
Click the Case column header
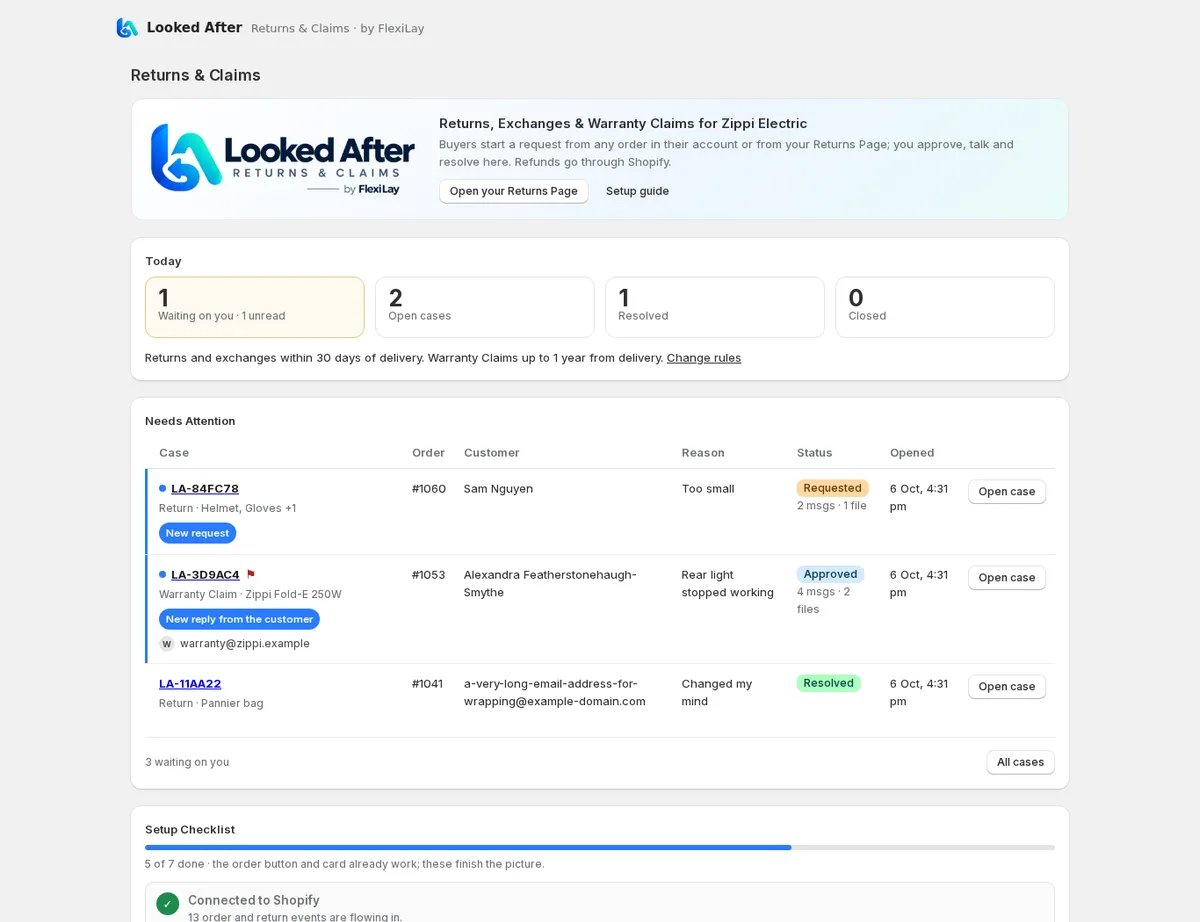pos(174,453)
